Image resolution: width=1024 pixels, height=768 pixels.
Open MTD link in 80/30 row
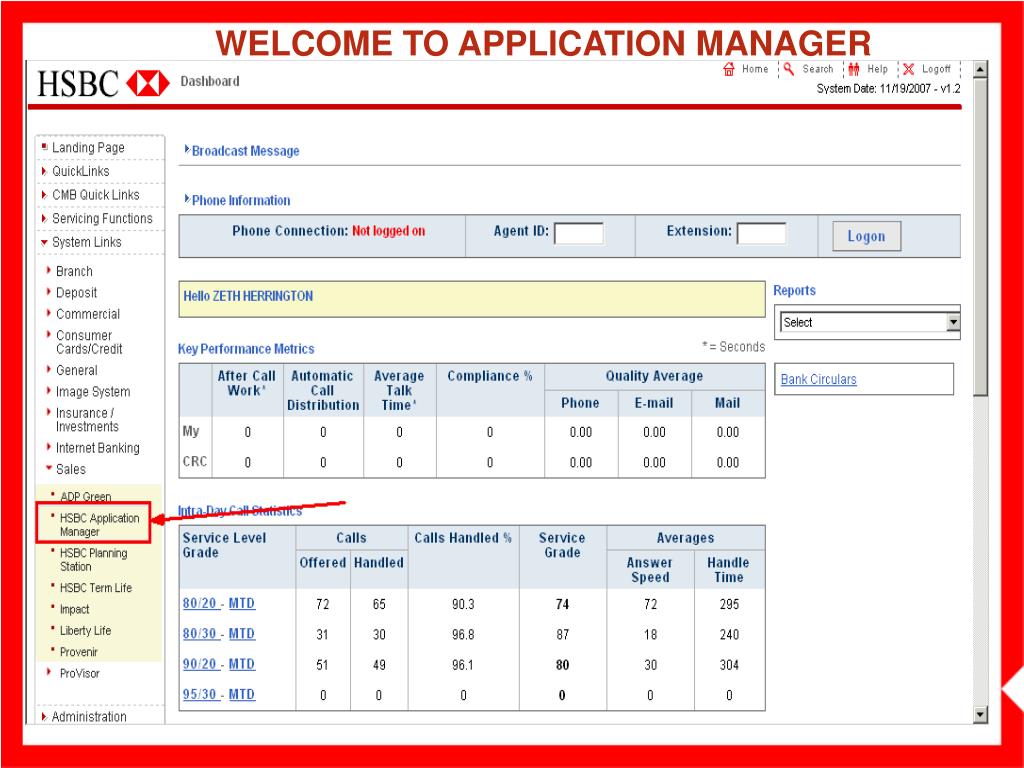pyautogui.click(x=242, y=634)
